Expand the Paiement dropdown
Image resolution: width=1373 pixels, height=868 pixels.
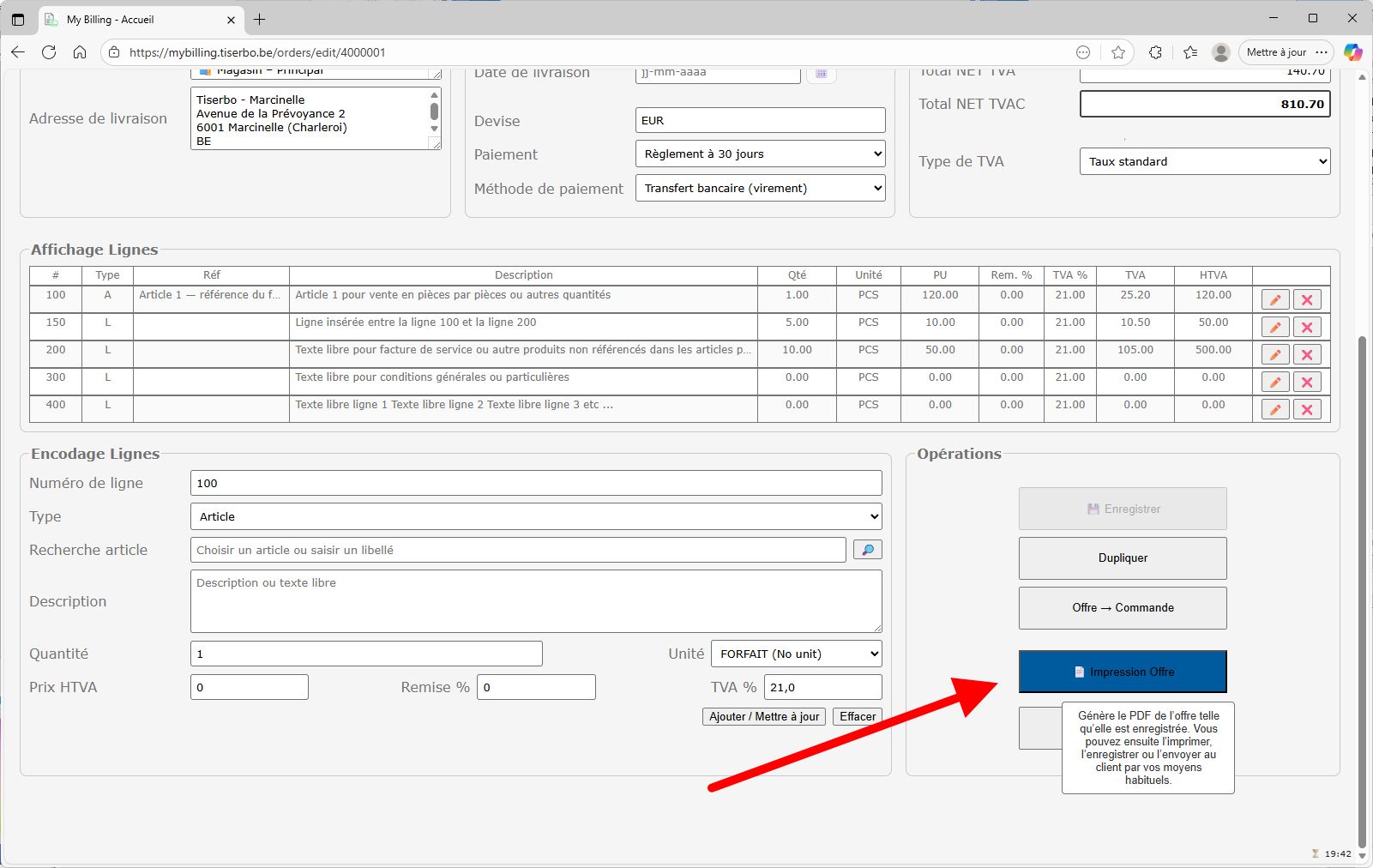coord(760,154)
